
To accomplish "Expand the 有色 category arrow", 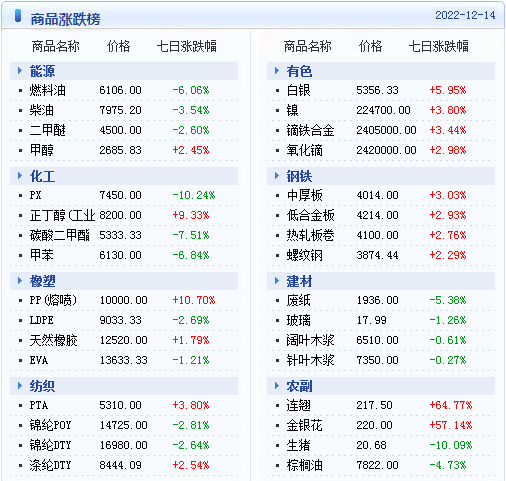I will tap(277, 71).
